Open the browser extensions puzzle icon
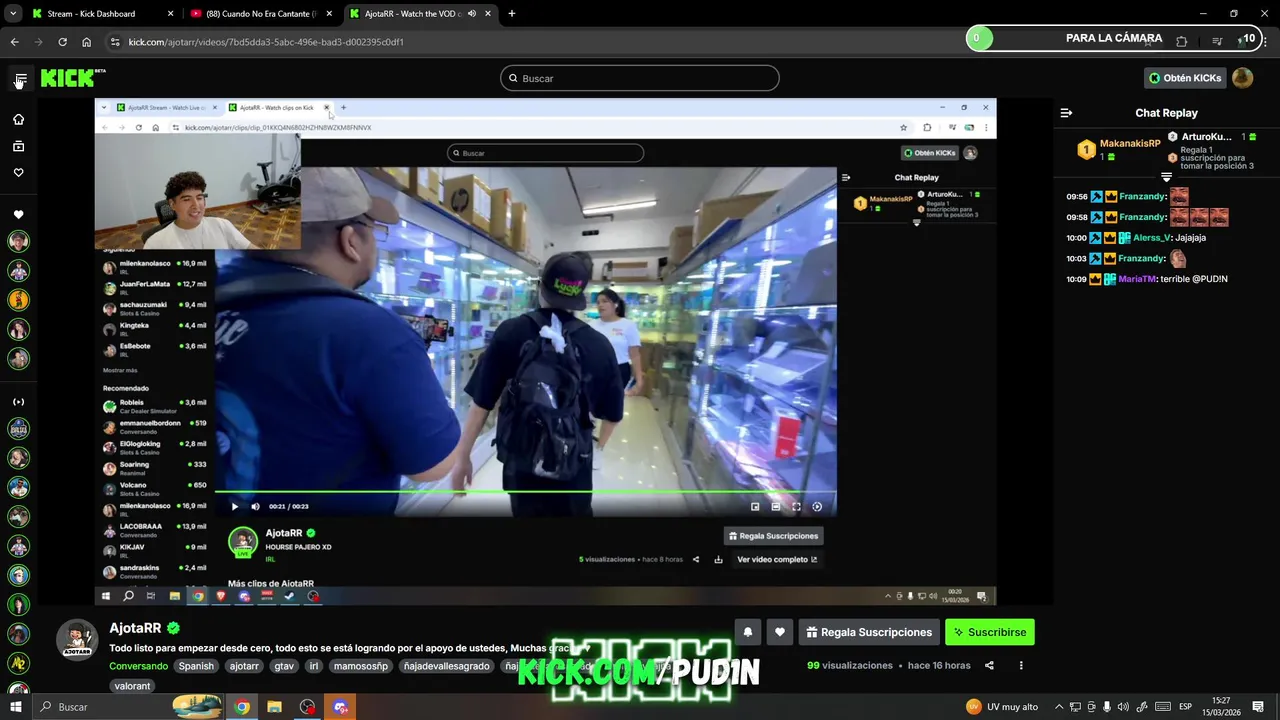Image resolution: width=1280 pixels, height=720 pixels. tap(1181, 42)
